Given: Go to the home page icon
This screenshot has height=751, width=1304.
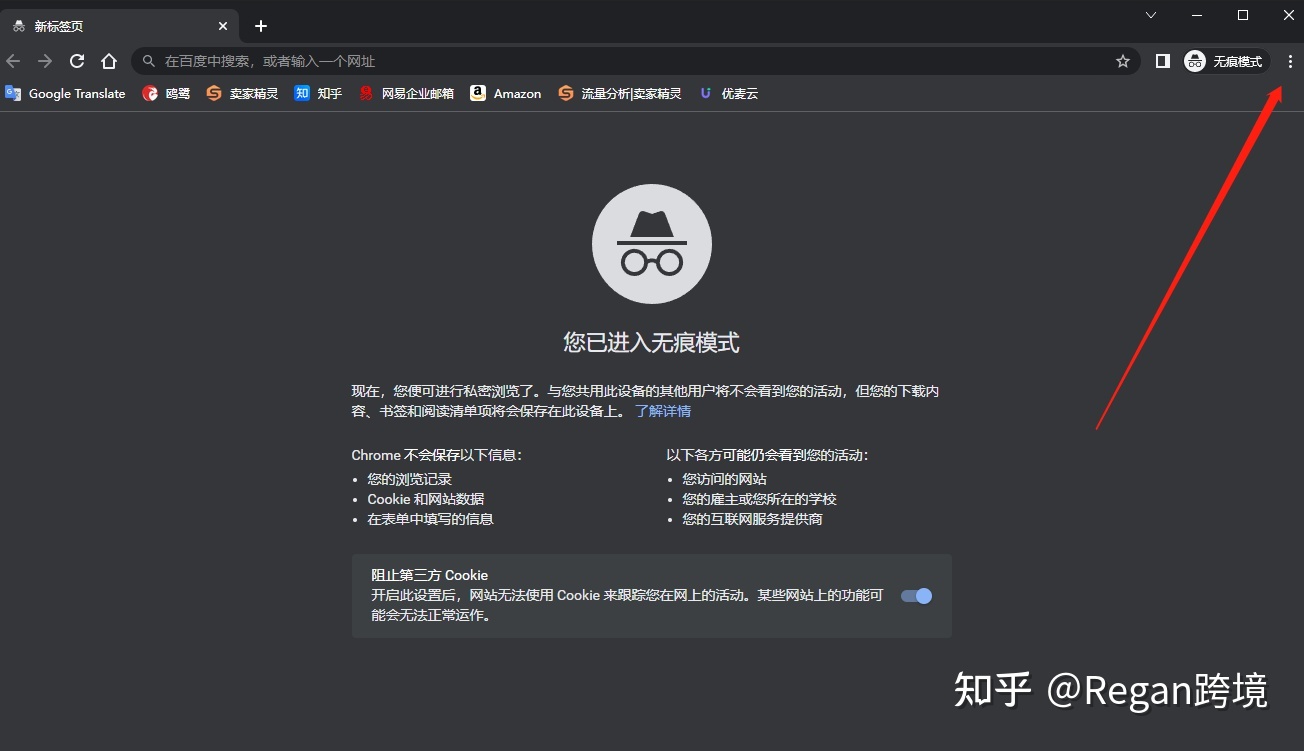Looking at the screenshot, I should click(x=109, y=61).
